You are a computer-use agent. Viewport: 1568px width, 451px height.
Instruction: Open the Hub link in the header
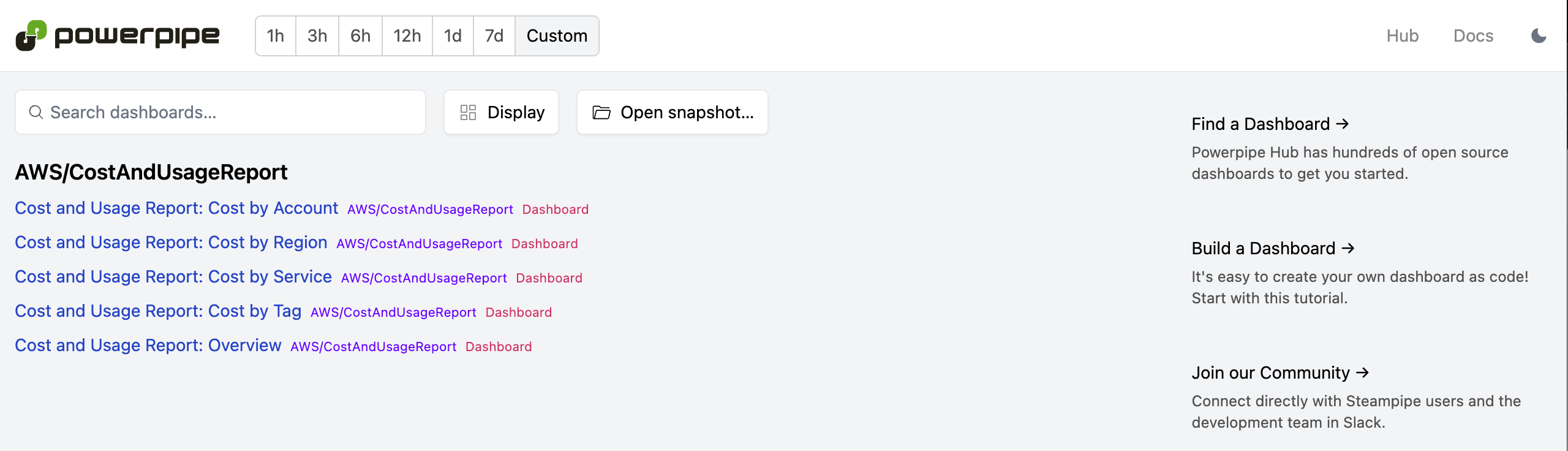click(1403, 36)
